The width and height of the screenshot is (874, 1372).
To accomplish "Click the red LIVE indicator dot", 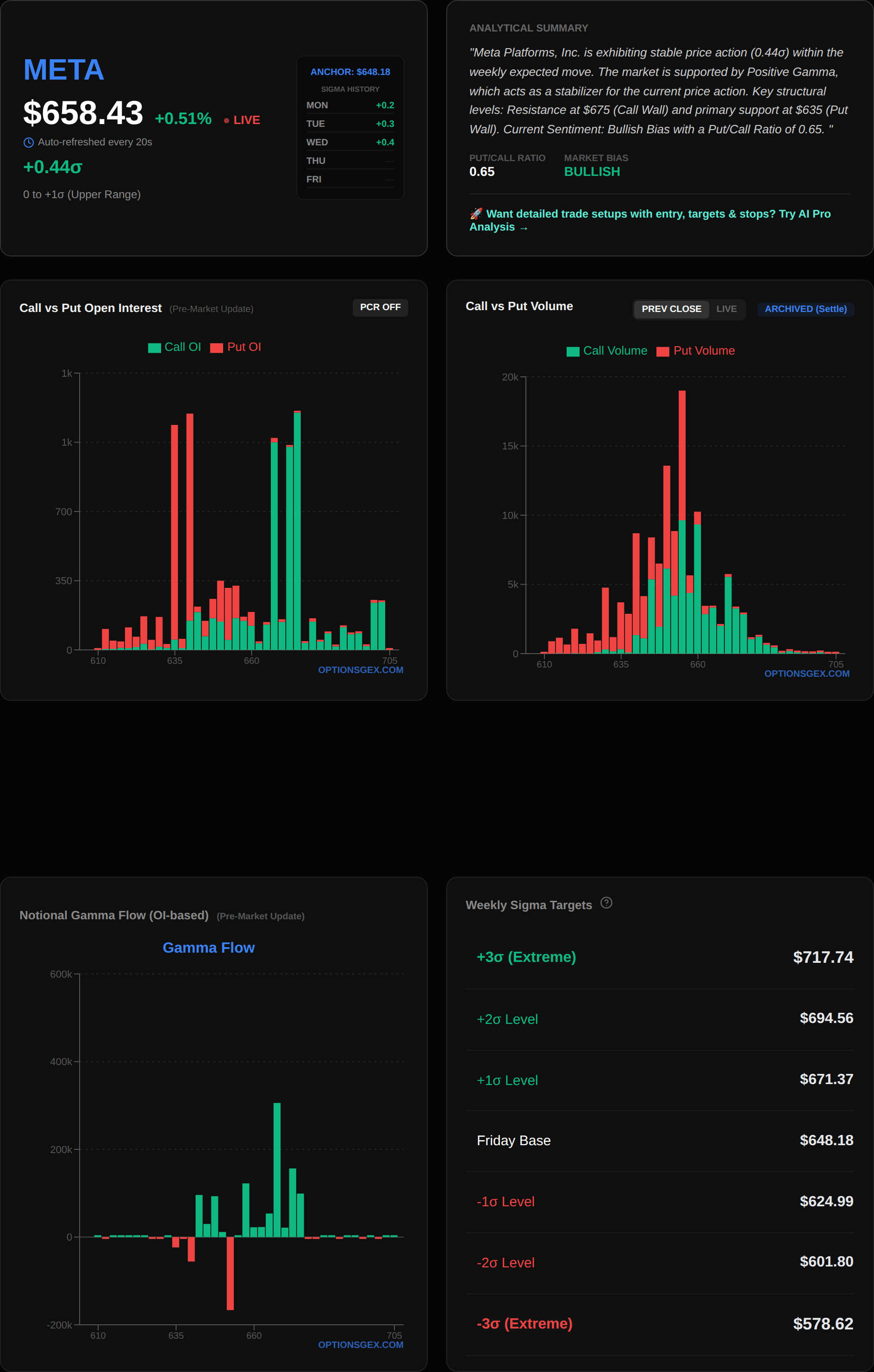I will [226, 121].
